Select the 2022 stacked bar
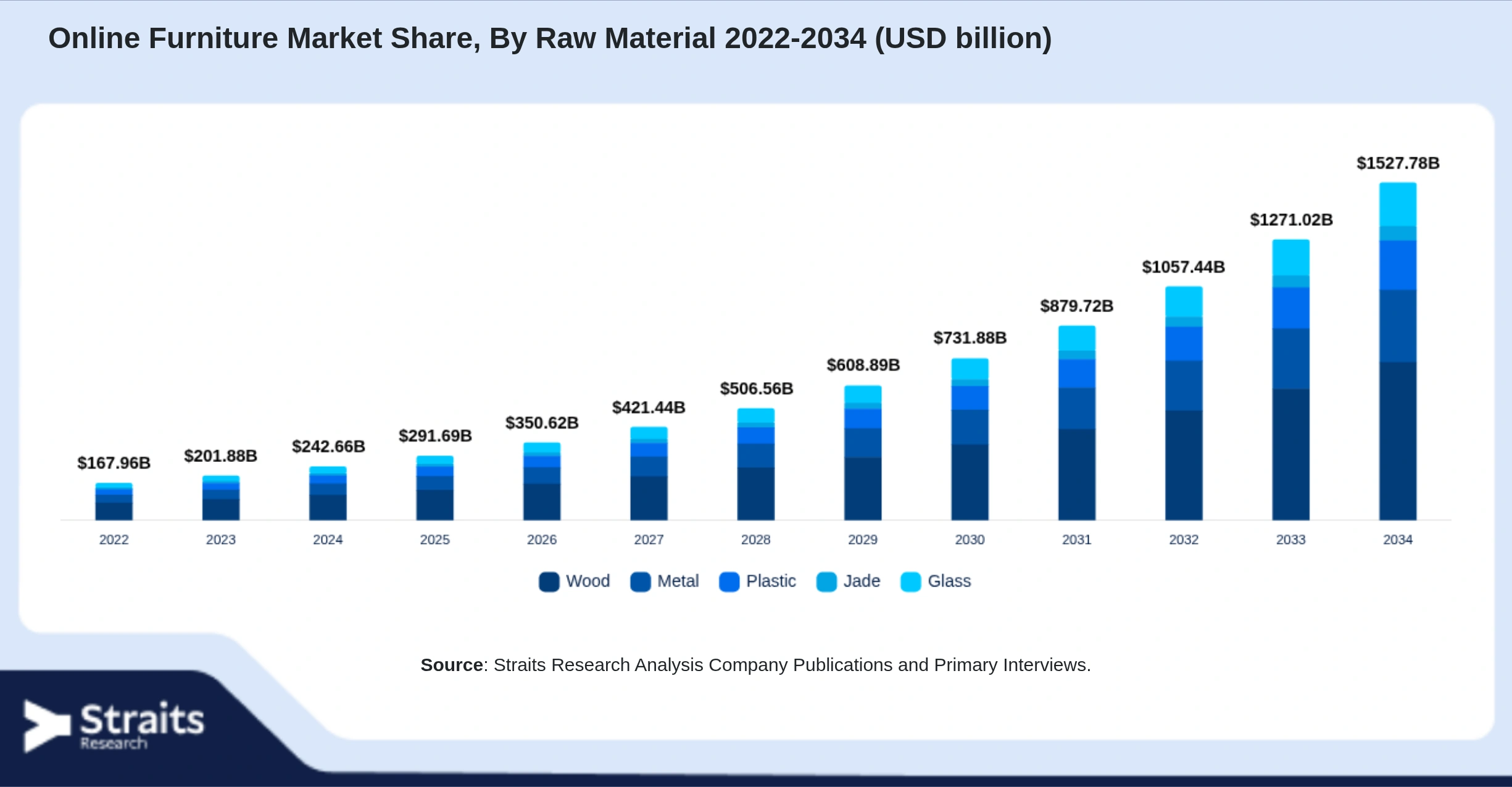This screenshot has width=1512, height=787. point(114,501)
